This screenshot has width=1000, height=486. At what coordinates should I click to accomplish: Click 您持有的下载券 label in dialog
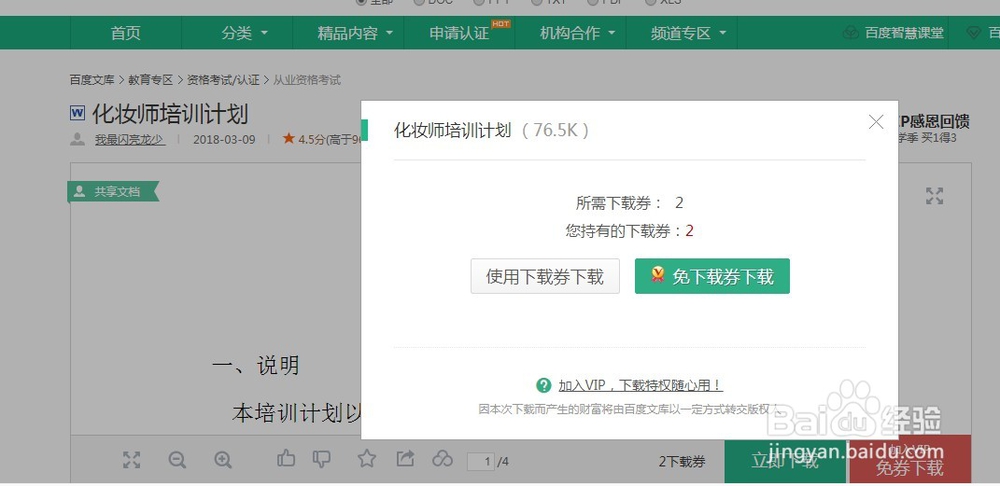click(624, 231)
